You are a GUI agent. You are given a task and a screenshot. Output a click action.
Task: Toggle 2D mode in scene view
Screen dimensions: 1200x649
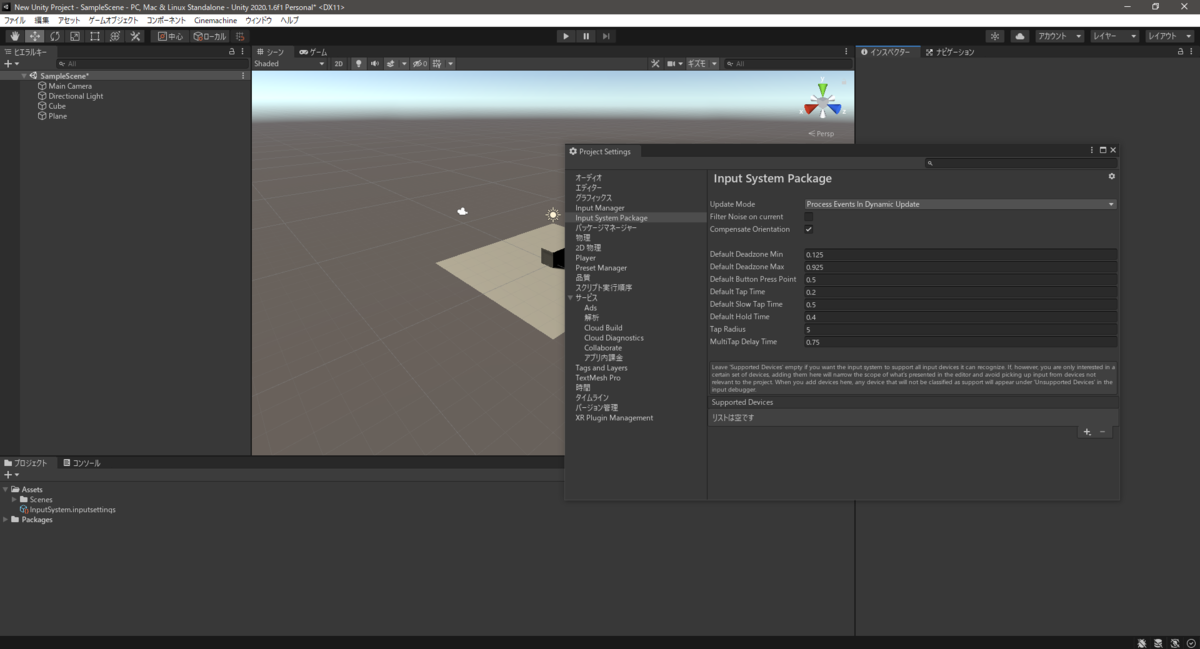coord(339,63)
